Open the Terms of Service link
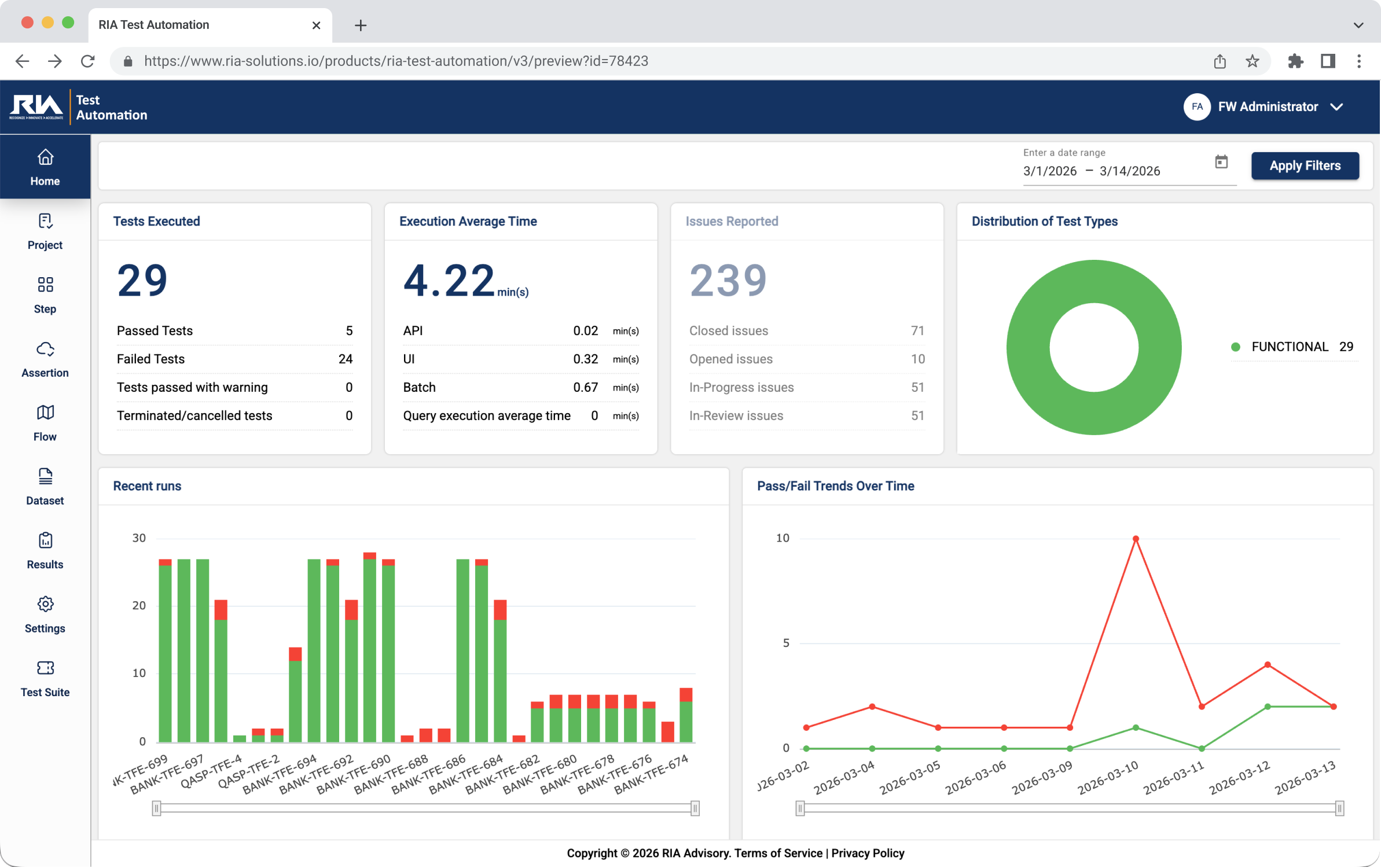Viewport: 1381px width, 868px height. 778,854
